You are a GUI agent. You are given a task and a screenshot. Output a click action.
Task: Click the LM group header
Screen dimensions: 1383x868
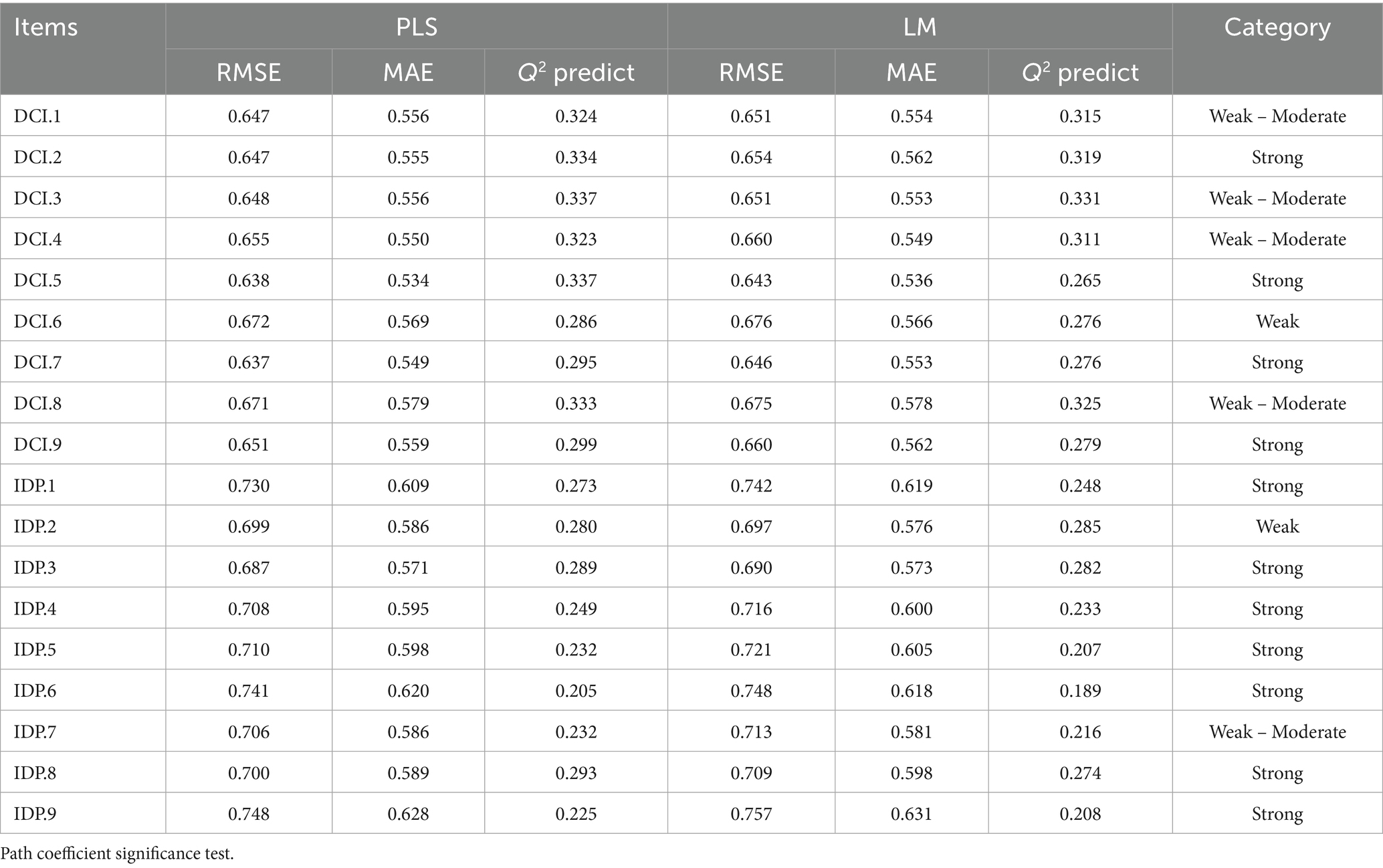click(920, 27)
